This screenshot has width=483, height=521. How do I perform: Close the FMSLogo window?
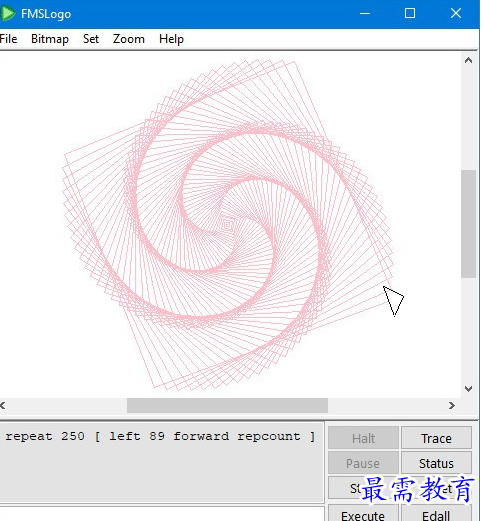point(456,14)
